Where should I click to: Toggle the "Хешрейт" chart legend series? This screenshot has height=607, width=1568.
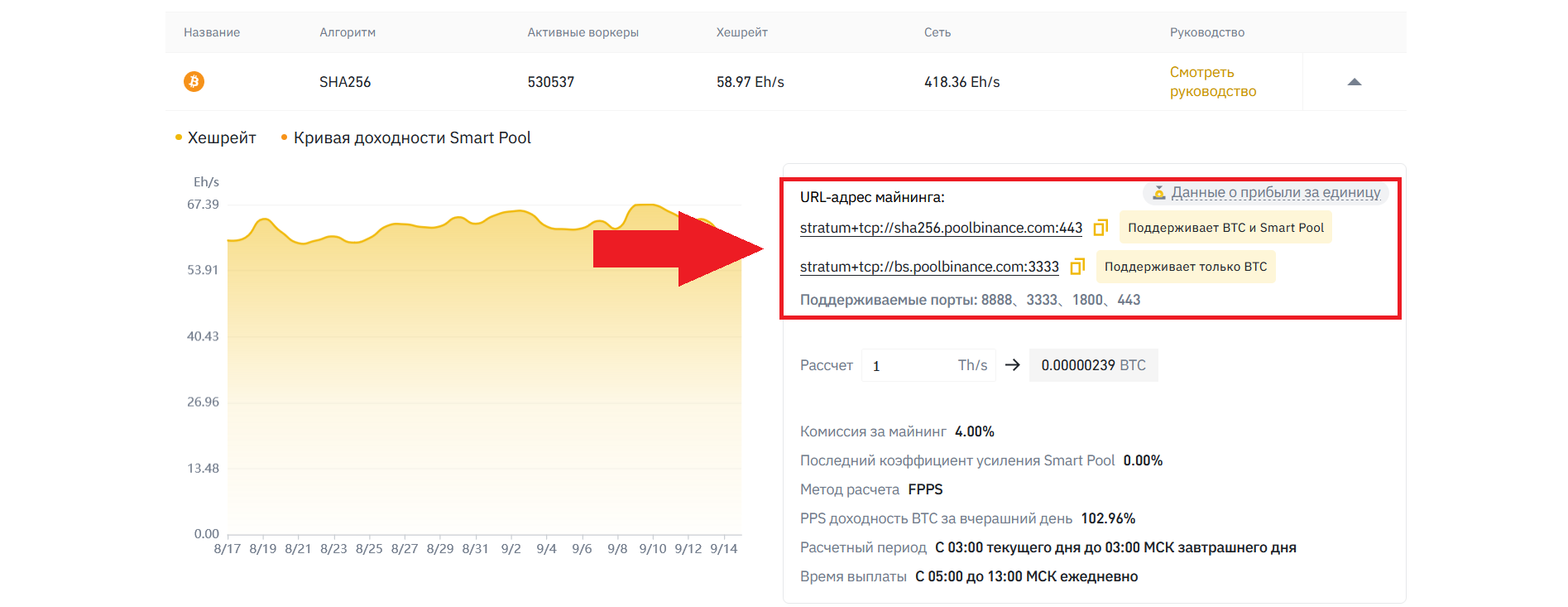tap(216, 138)
